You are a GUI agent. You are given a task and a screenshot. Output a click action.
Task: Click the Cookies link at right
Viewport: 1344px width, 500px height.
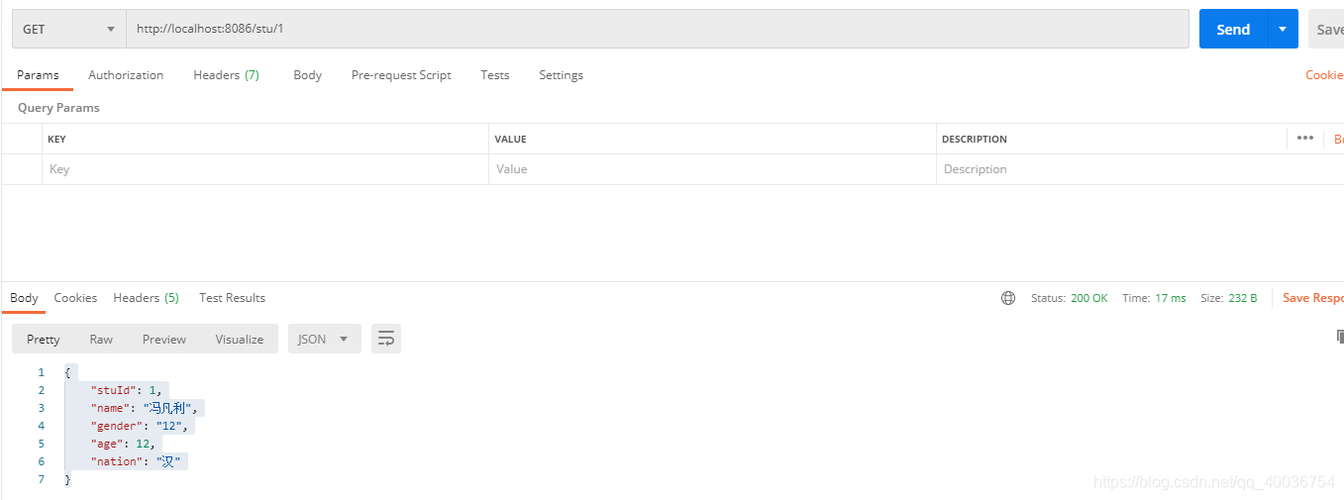tap(1324, 75)
